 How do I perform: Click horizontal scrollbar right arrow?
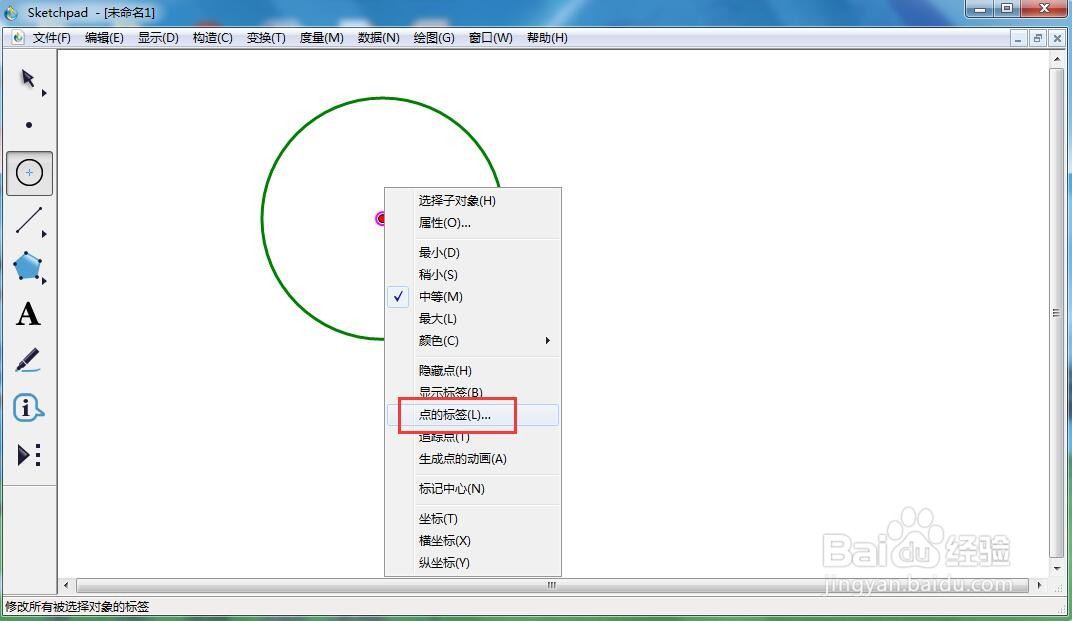pyautogui.click(x=1039, y=585)
